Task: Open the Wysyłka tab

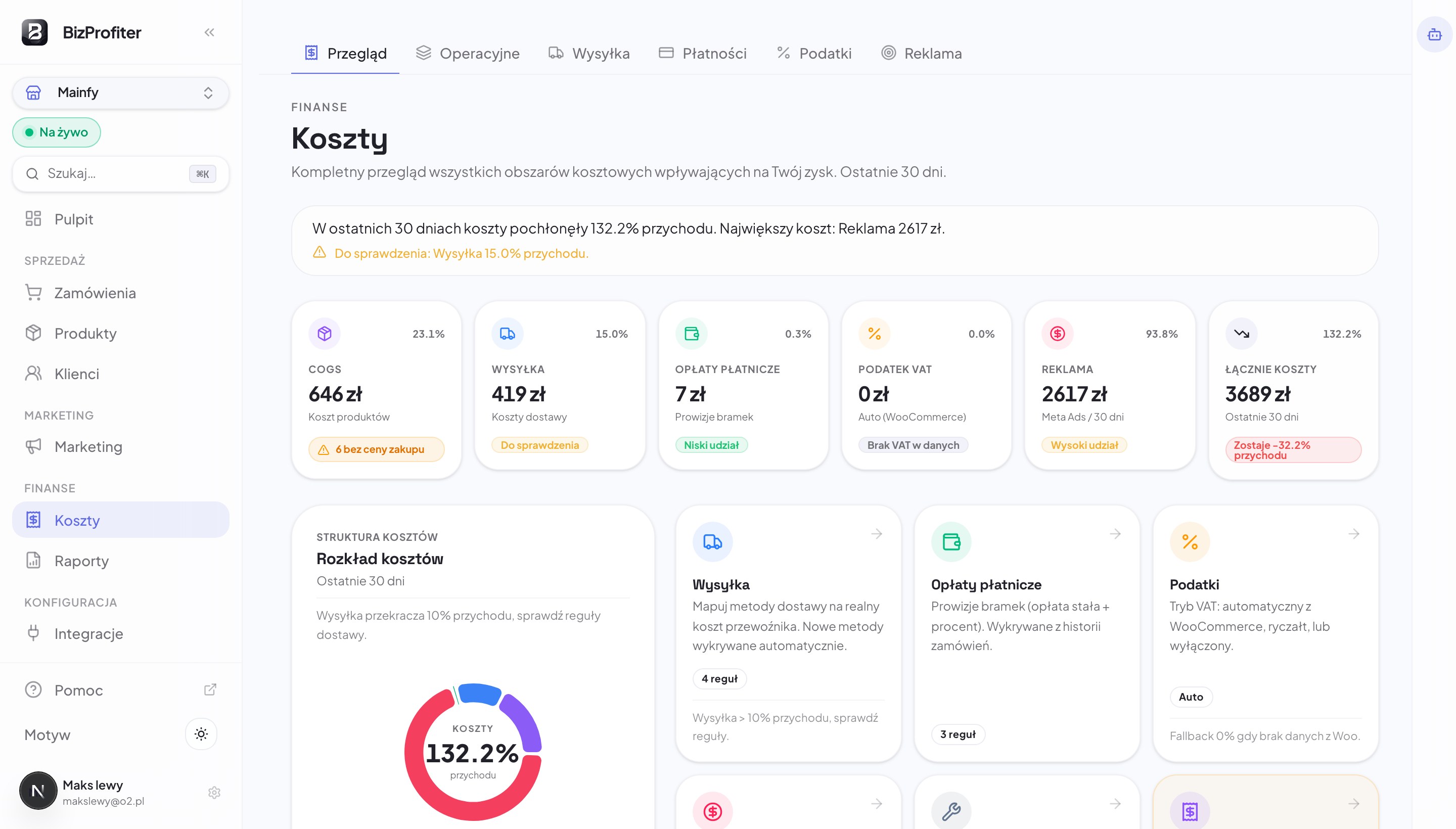Action: pyautogui.click(x=589, y=54)
